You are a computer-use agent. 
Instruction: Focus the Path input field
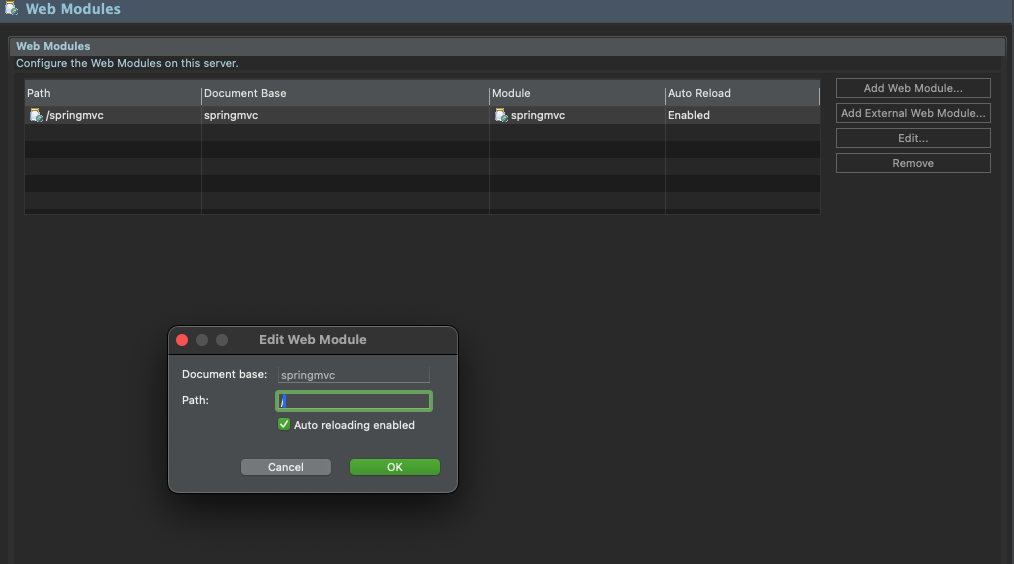(354, 401)
